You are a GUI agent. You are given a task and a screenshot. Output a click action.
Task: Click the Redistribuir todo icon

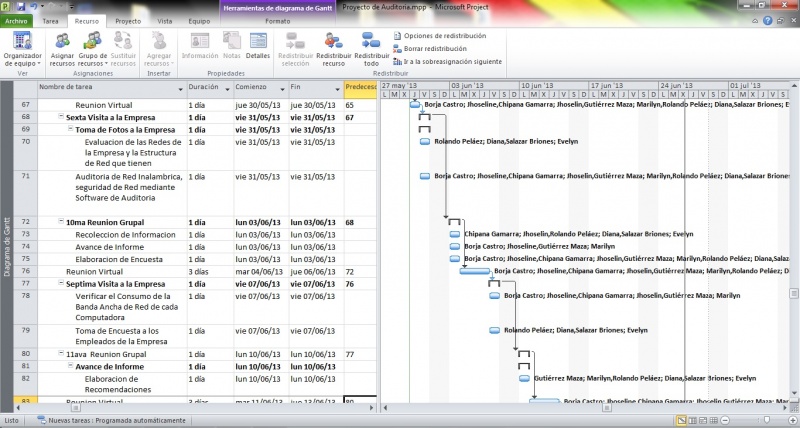(370, 47)
